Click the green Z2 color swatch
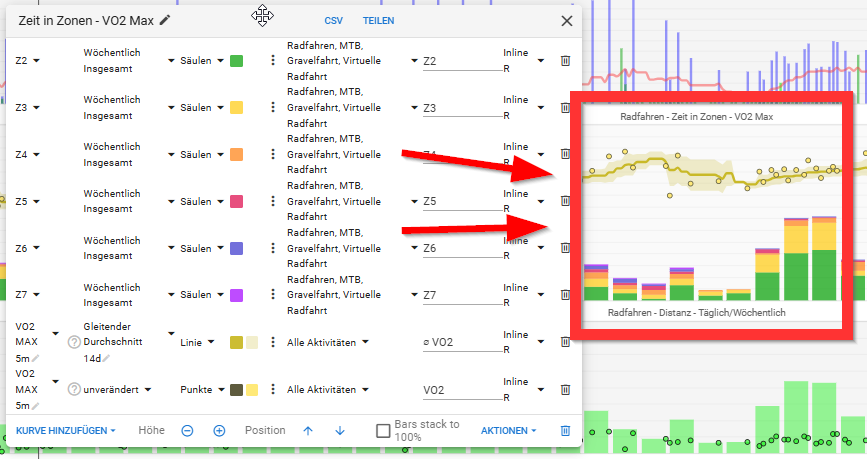 pos(237,61)
